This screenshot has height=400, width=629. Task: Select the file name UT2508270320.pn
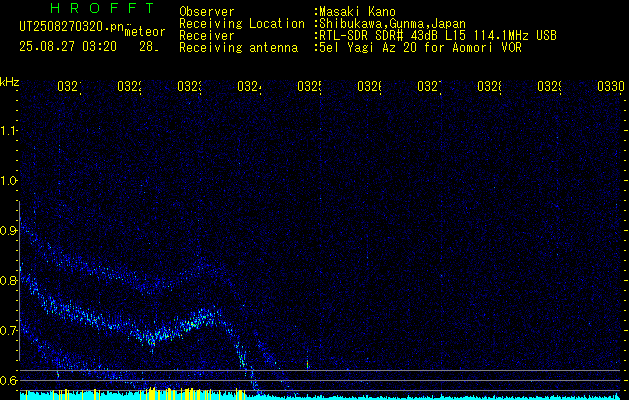point(72,27)
